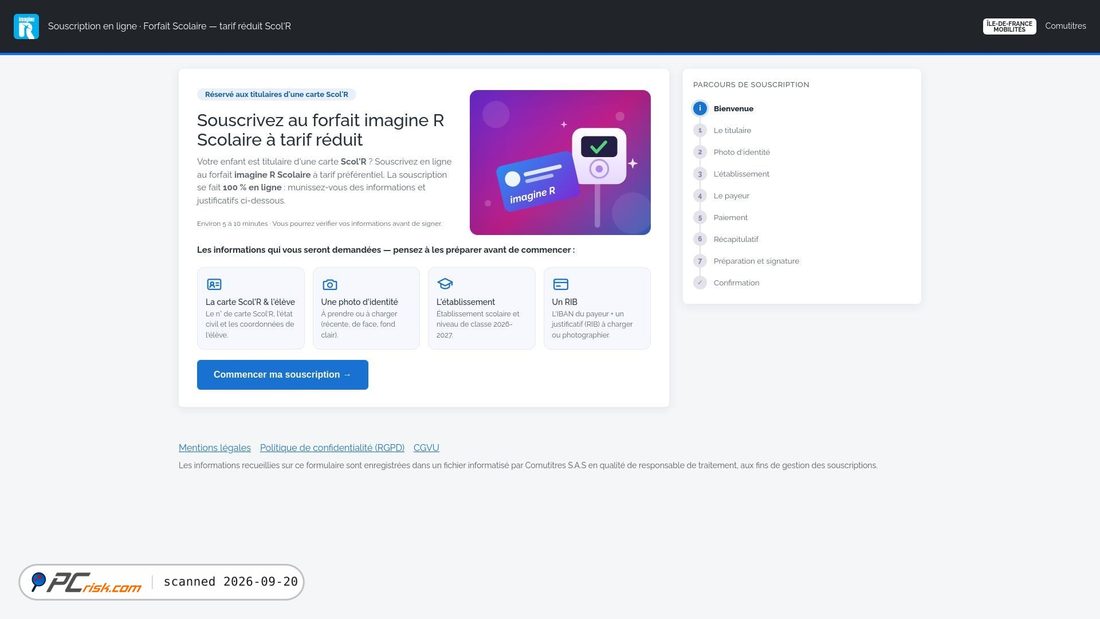
Task: Click the 'Une photo d'identité' card title
Action: click(x=359, y=302)
